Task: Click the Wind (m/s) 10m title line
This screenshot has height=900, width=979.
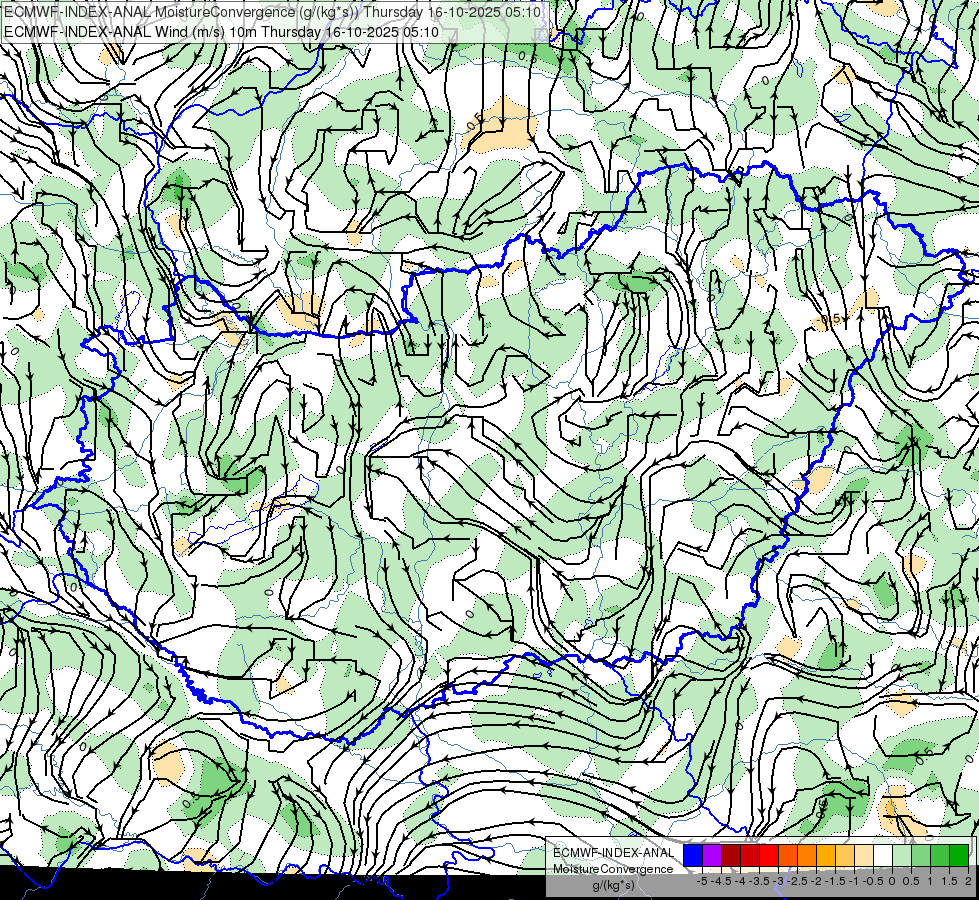Action: point(221,32)
